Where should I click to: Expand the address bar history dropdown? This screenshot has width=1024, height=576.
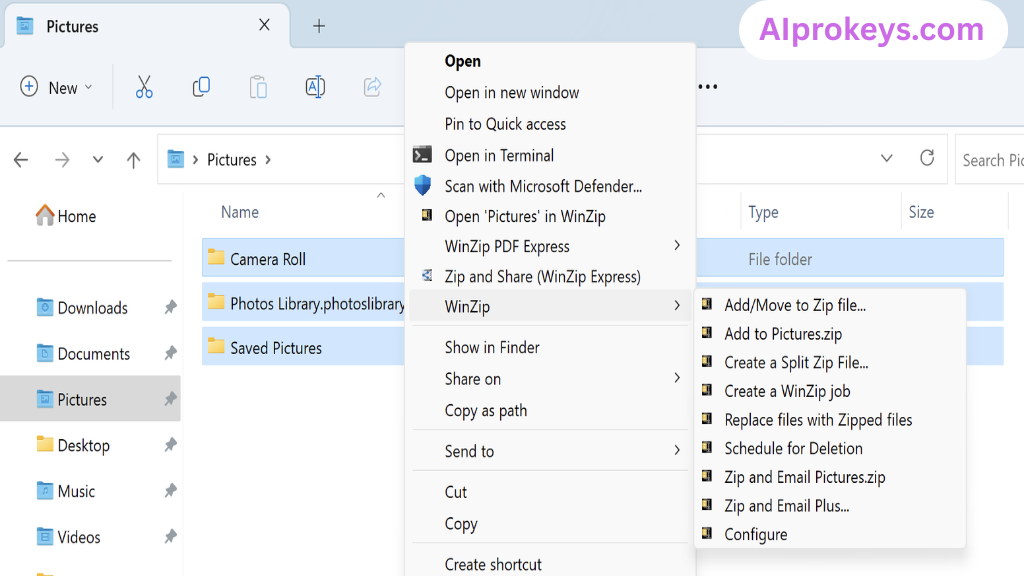[886, 158]
